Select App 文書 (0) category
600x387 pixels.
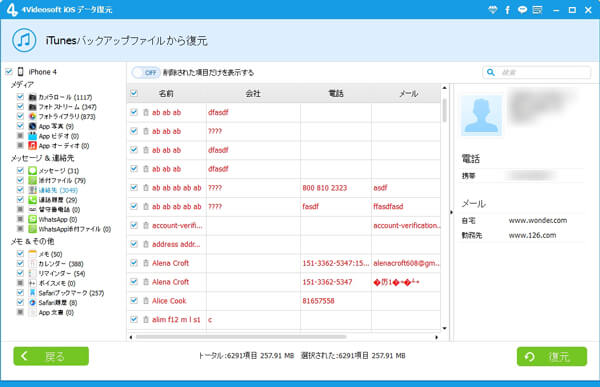[56, 312]
